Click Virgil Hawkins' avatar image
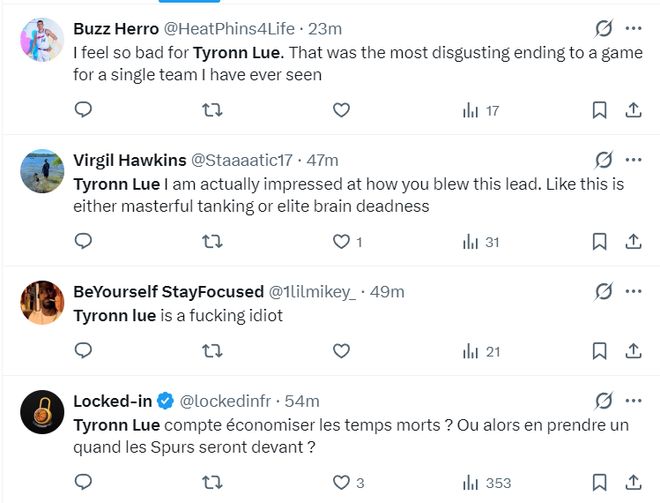This screenshot has width=660, height=503. click(x=42, y=172)
